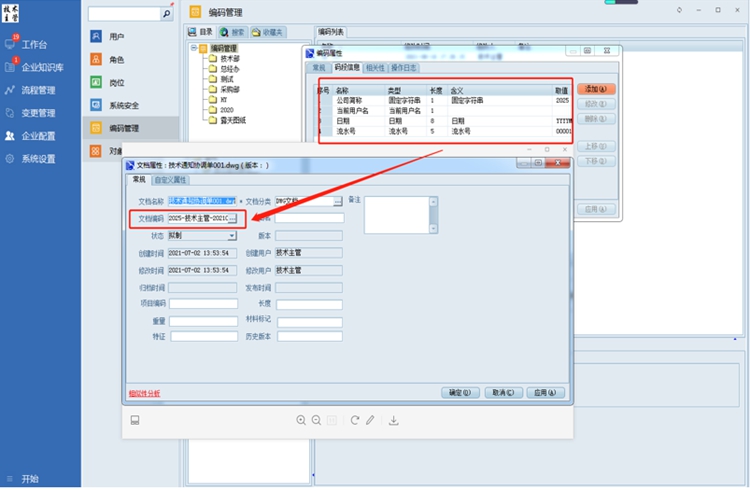Open the 相似性分析 link

coord(145,393)
